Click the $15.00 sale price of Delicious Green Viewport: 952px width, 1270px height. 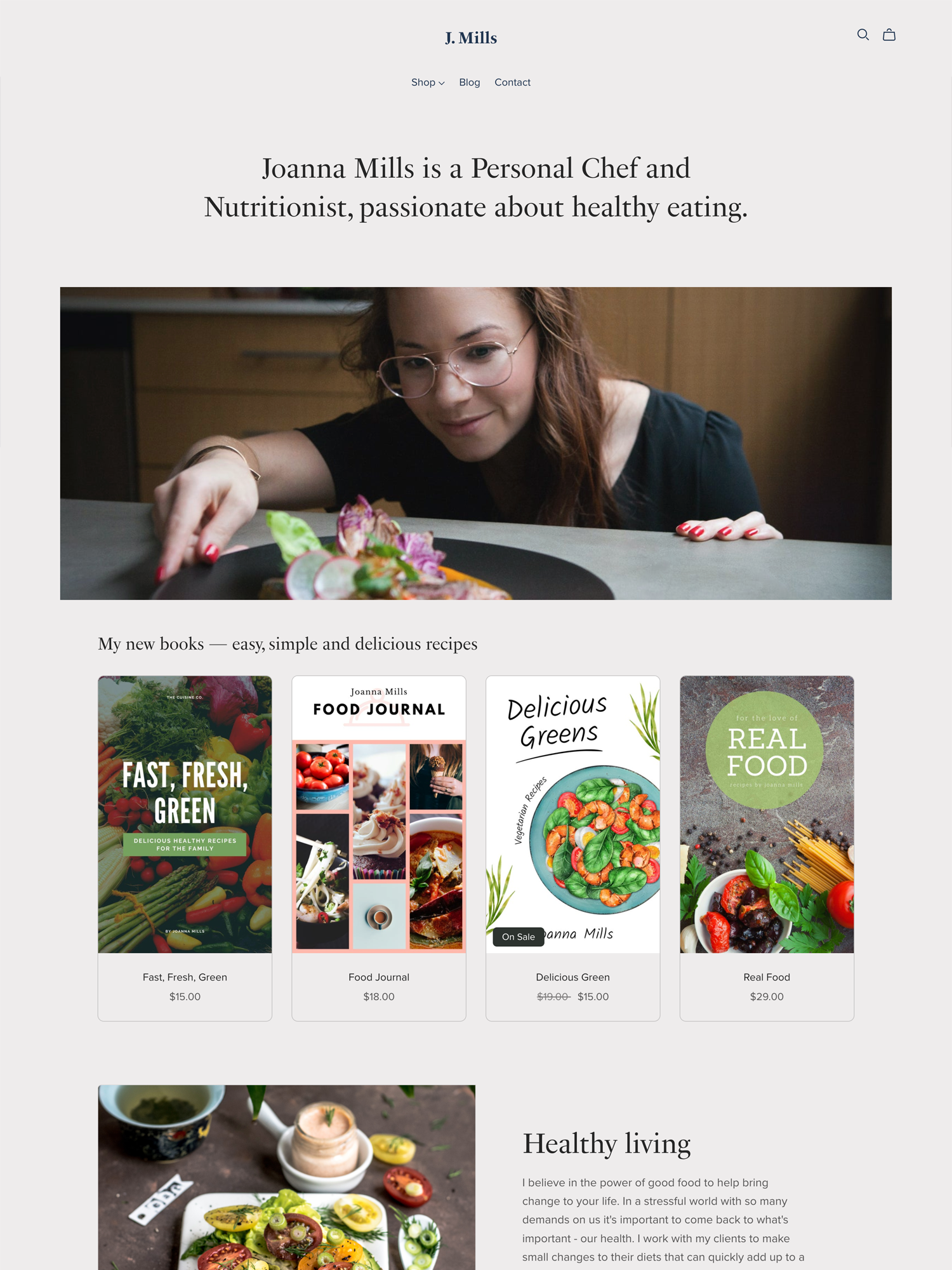pos(593,997)
